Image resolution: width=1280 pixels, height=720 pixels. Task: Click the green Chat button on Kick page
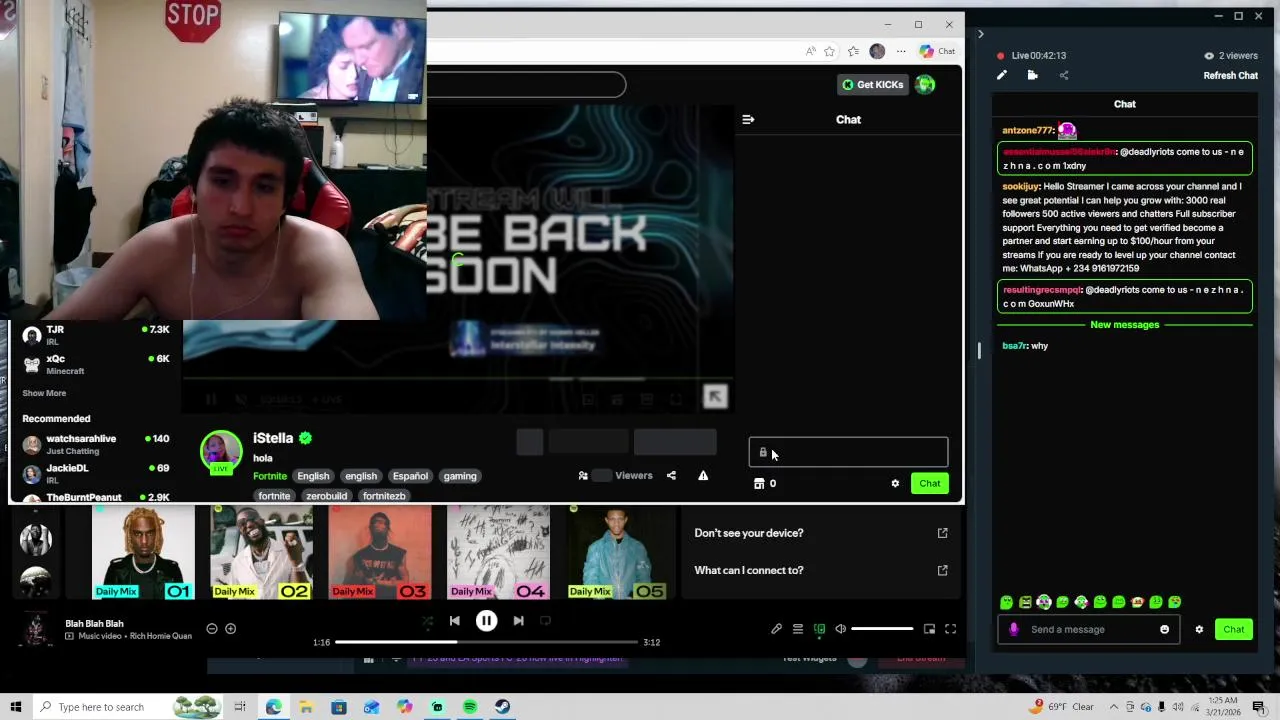click(x=930, y=484)
